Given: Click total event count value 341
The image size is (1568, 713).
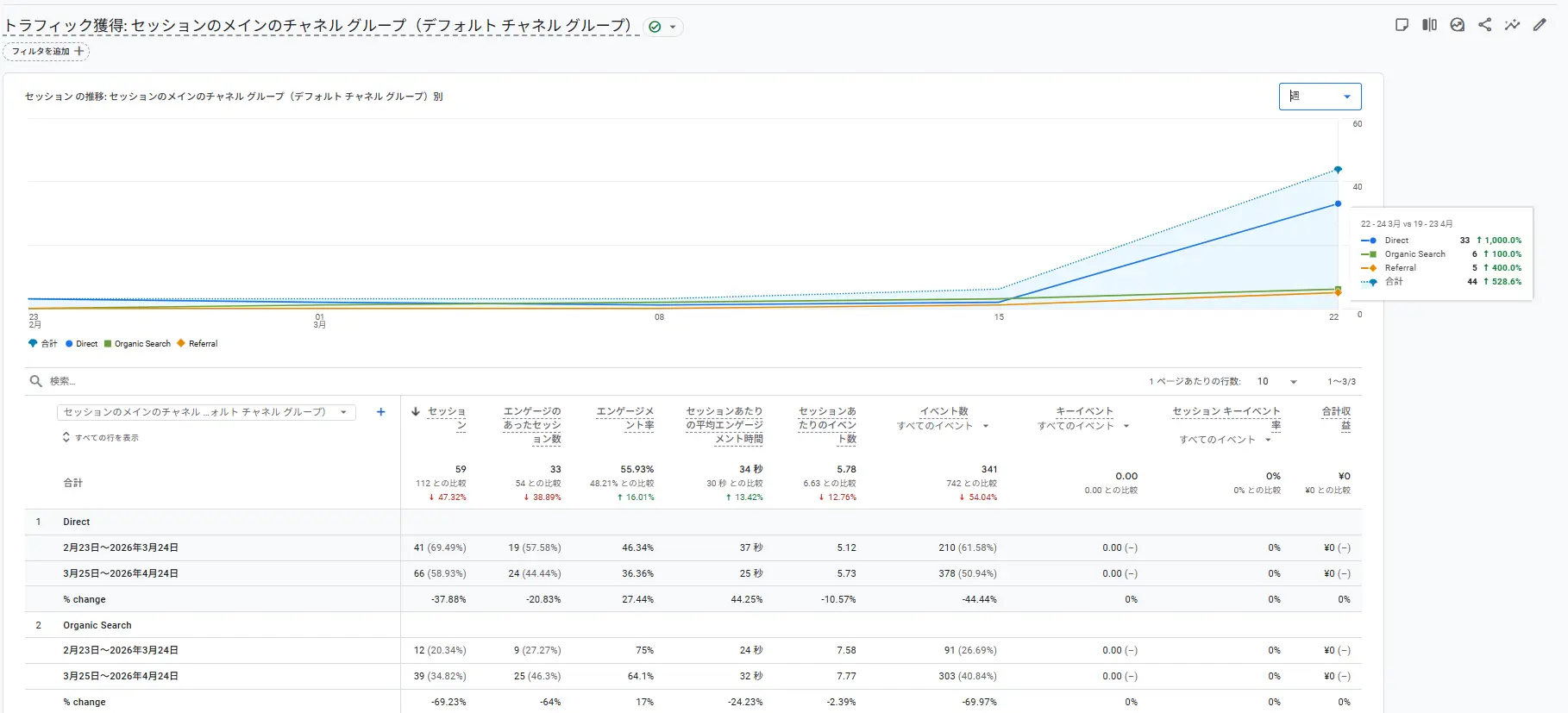Looking at the screenshot, I should 989,469.
